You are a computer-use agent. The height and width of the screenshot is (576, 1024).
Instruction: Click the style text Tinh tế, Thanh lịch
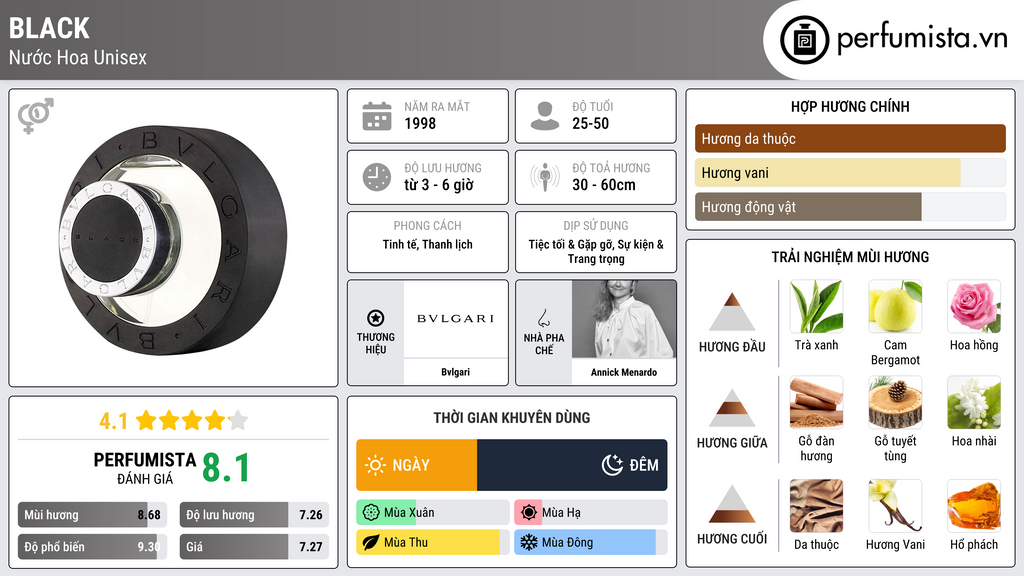pos(428,244)
